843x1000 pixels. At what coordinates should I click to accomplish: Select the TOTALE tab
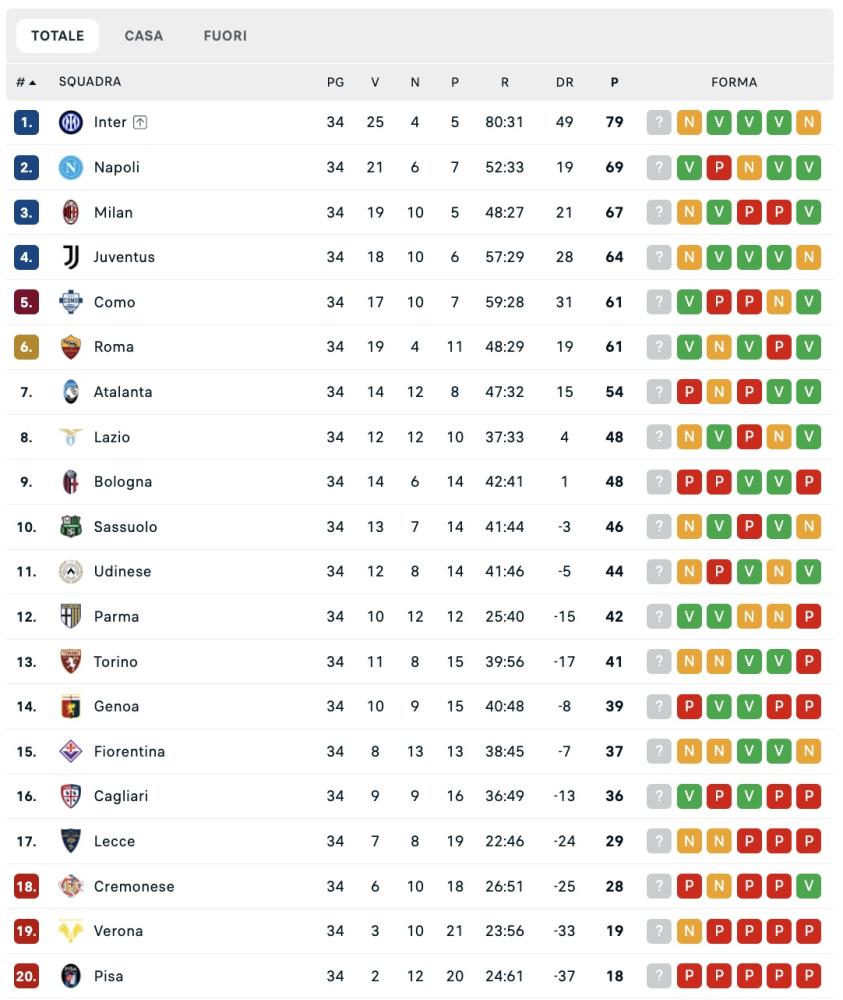58,36
